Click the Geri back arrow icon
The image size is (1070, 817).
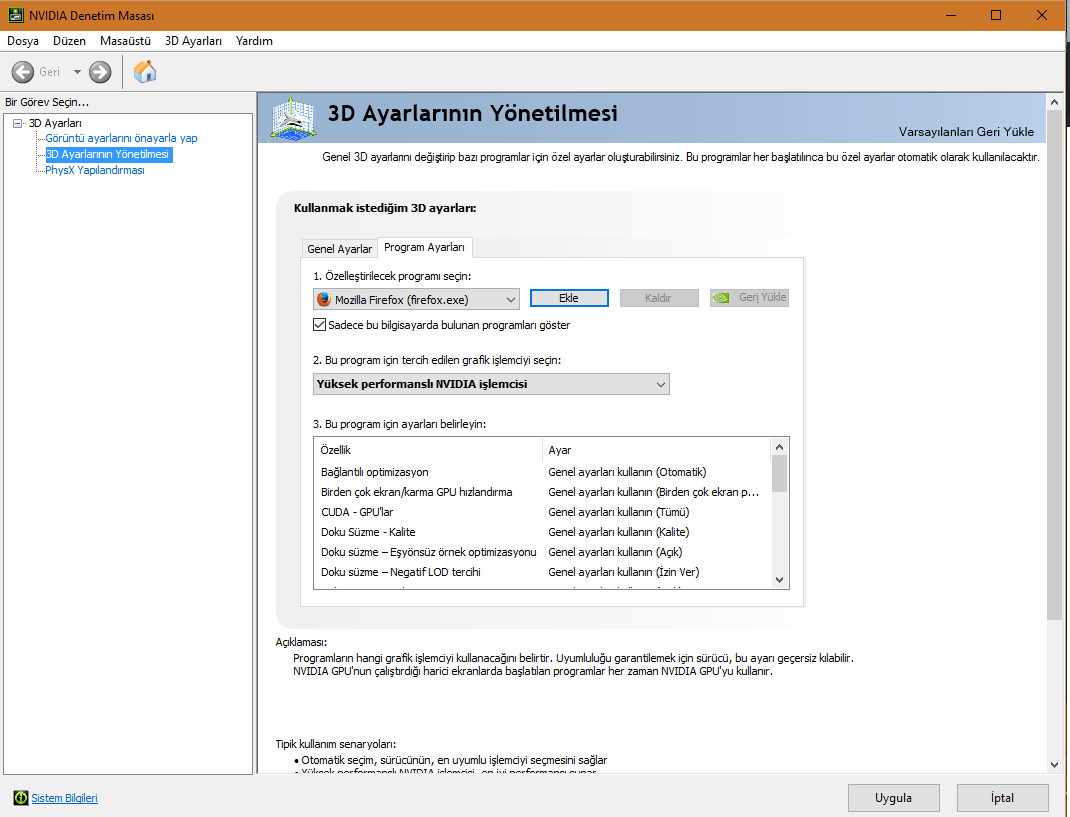pos(23,72)
